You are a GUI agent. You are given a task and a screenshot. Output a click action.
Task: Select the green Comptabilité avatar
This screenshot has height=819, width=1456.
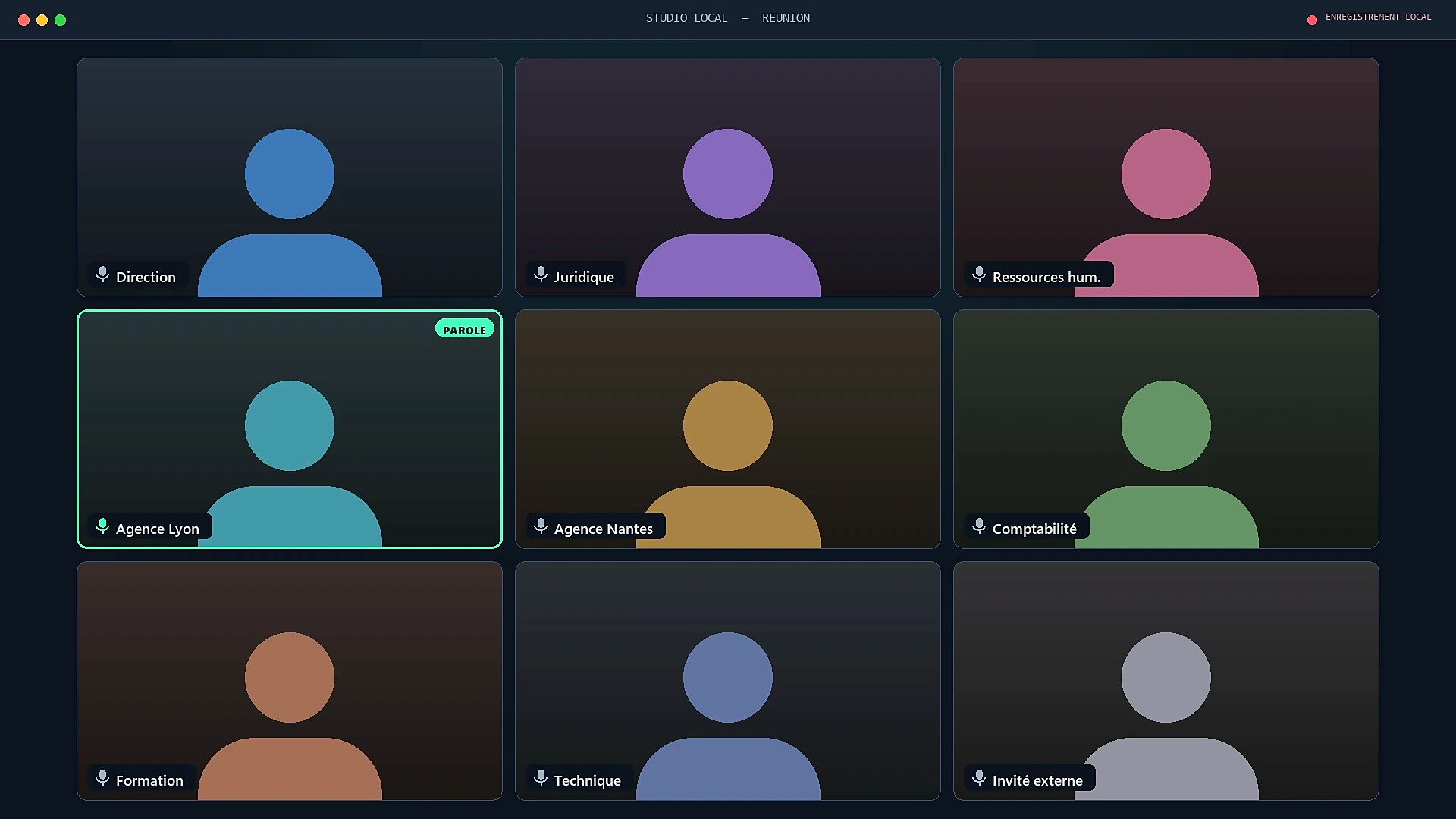1166,464
